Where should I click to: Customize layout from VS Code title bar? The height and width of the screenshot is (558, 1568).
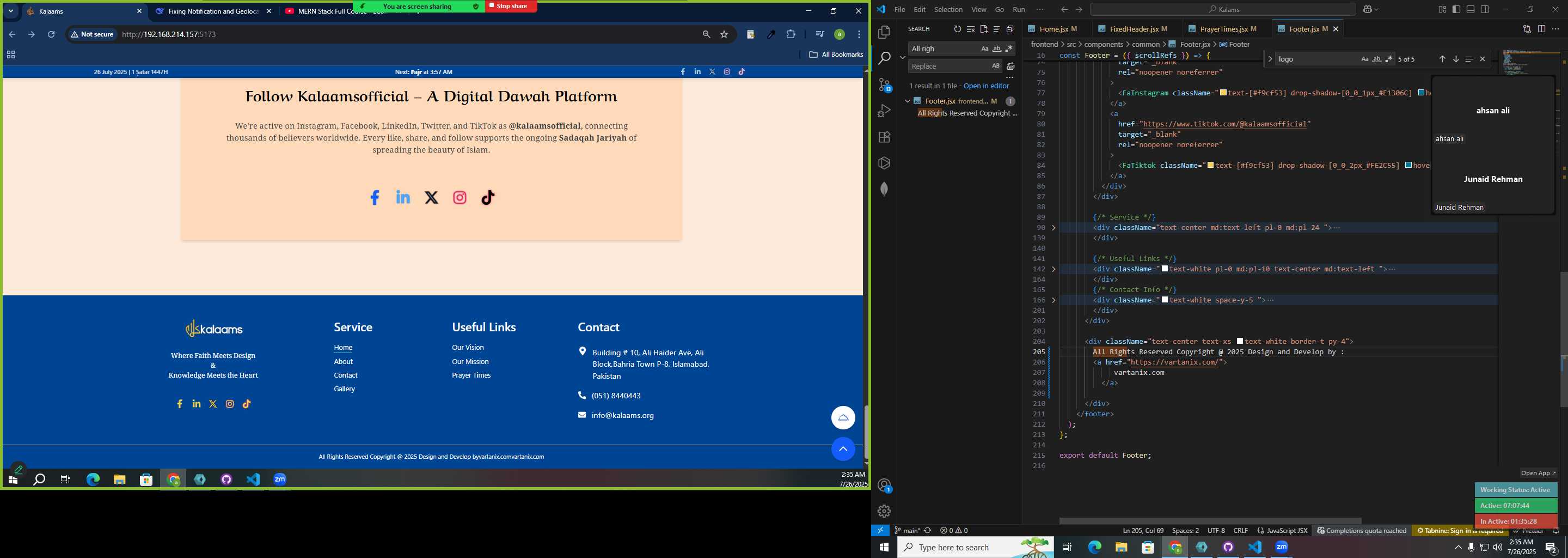pyautogui.click(x=1443, y=10)
